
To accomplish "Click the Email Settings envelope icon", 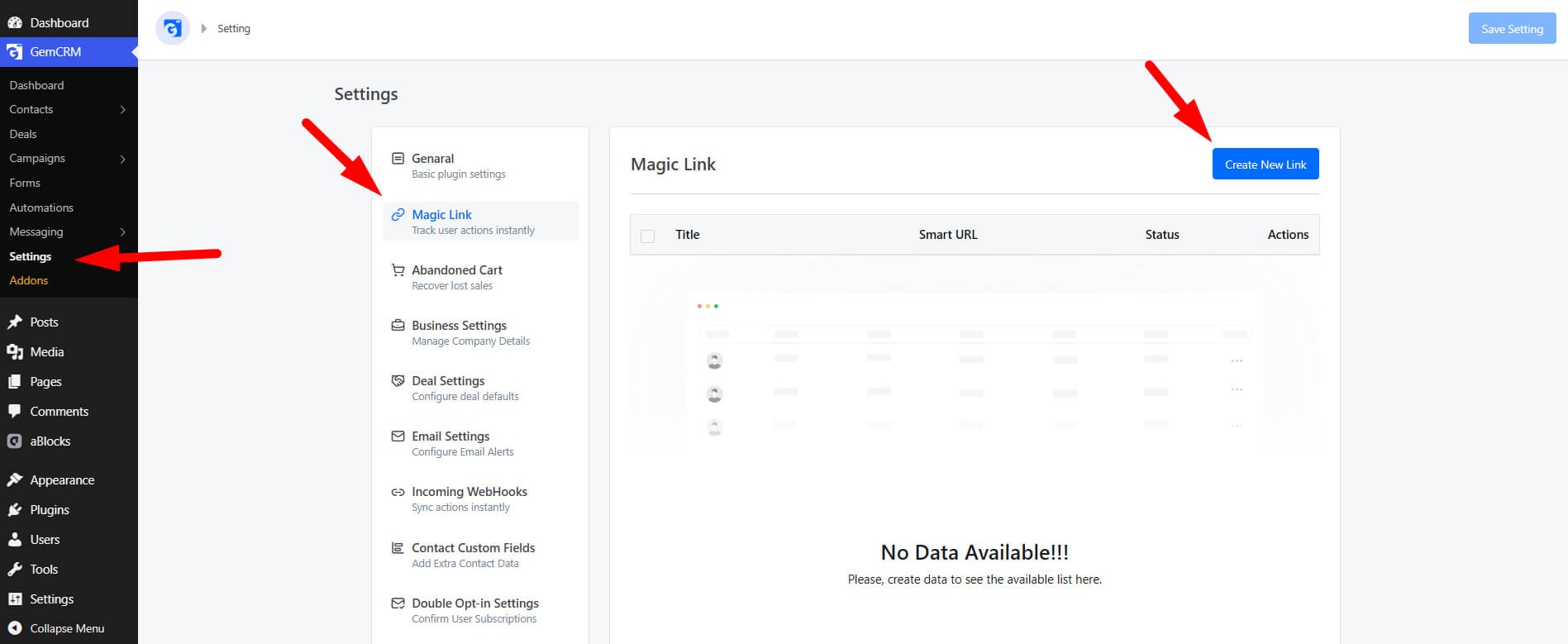I will coord(398,436).
